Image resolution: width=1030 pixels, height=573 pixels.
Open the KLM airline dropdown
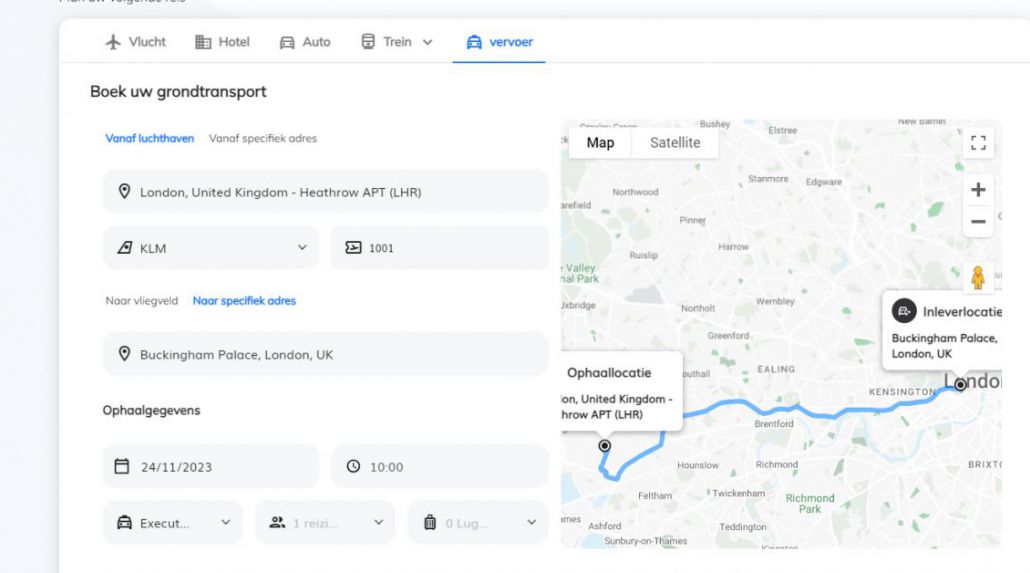[x=211, y=248]
